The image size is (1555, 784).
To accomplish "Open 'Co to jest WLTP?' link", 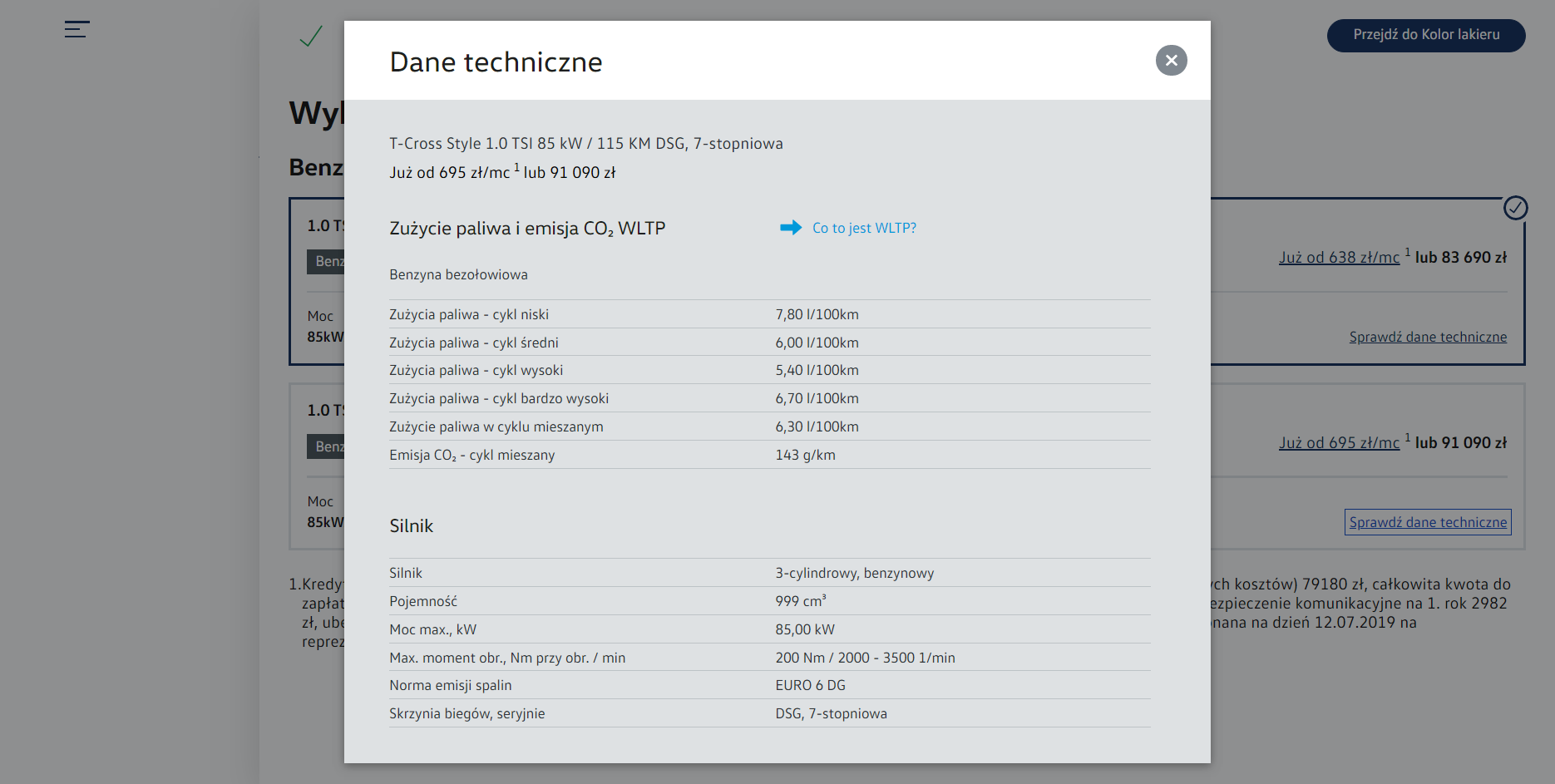I will [x=864, y=228].
